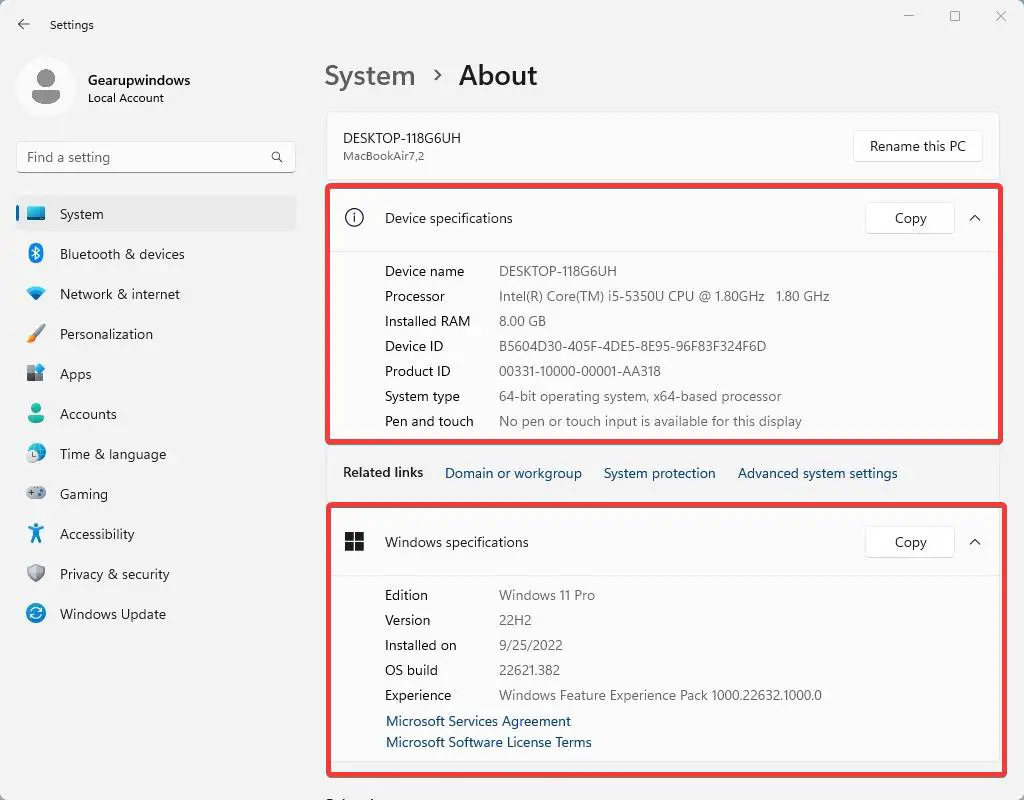The height and width of the screenshot is (800, 1024).
Task: Click the Pen and touch value text
Action: [650, 421]
